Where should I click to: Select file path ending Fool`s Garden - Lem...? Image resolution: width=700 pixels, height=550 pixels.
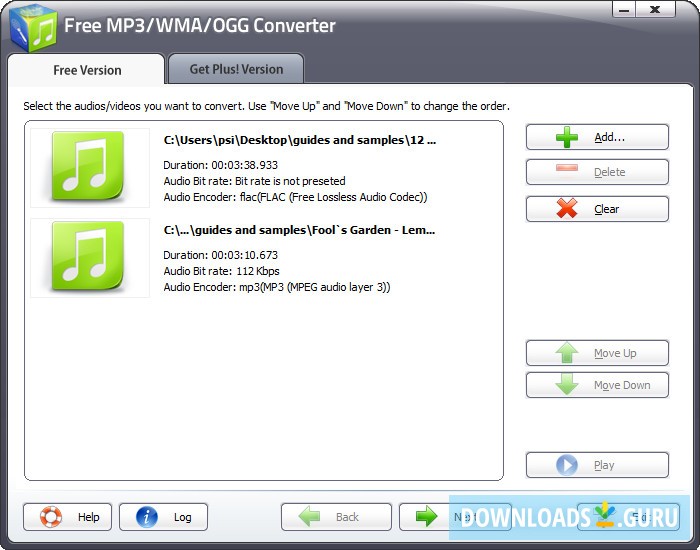pos(299,230)
